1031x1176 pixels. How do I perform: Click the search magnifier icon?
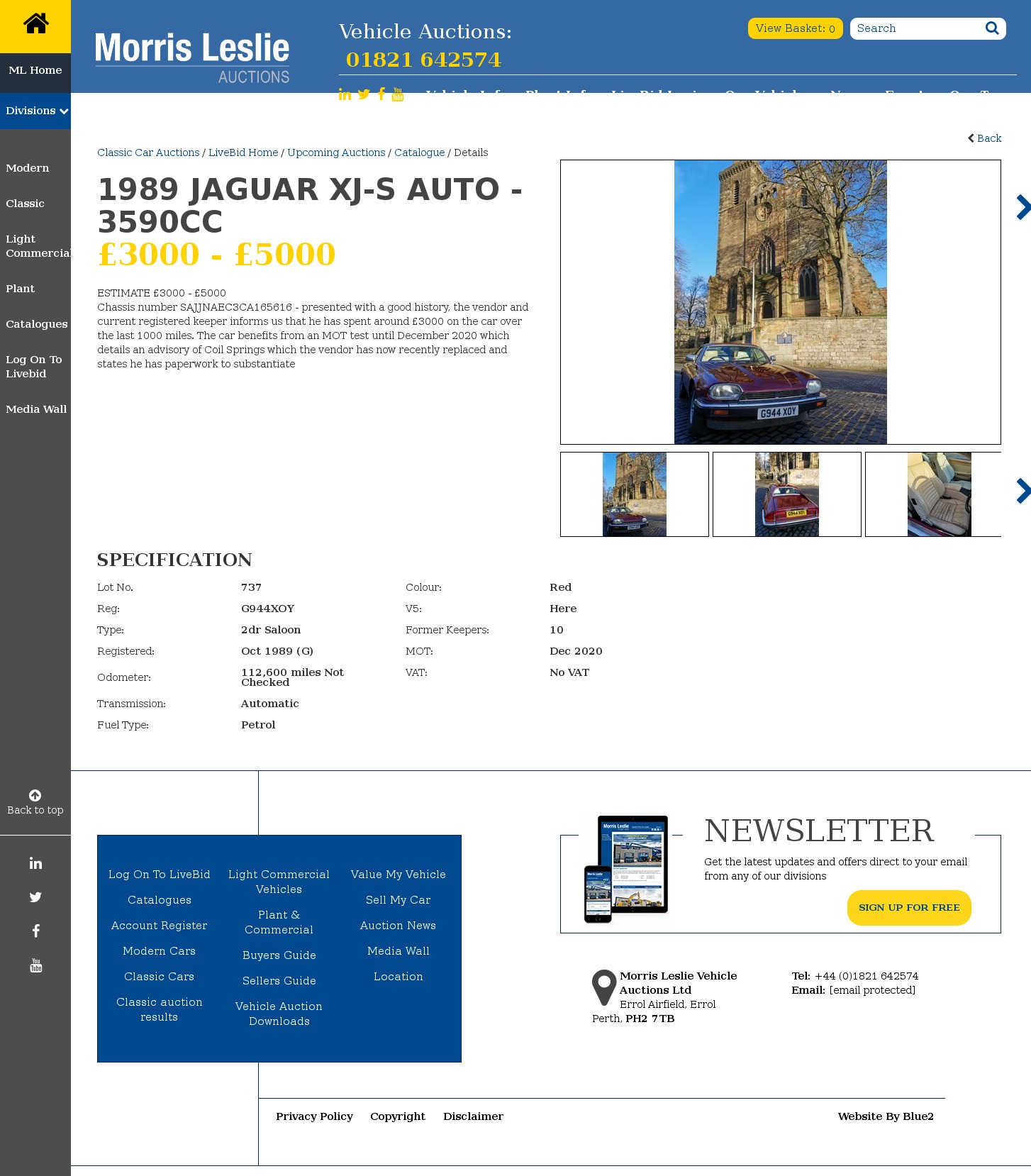[x=992, y=28]
